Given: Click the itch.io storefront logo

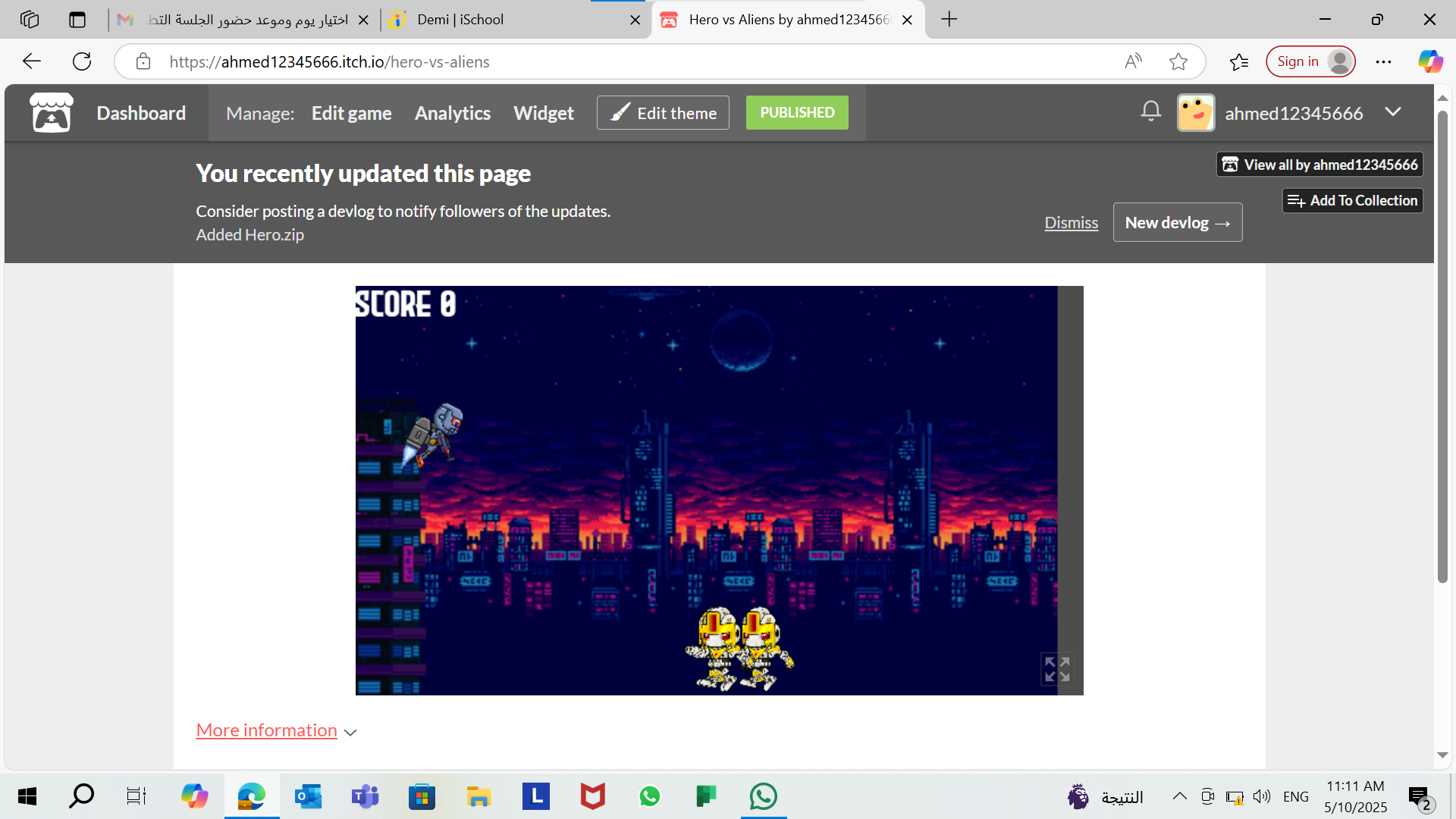Looking at the screenshot, I should point(50,112).
